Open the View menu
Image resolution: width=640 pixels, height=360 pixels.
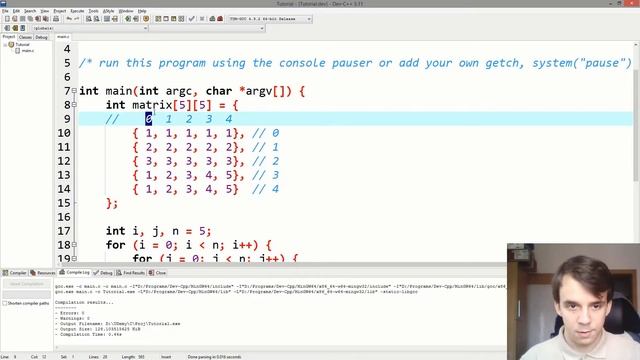click(44, 11)
